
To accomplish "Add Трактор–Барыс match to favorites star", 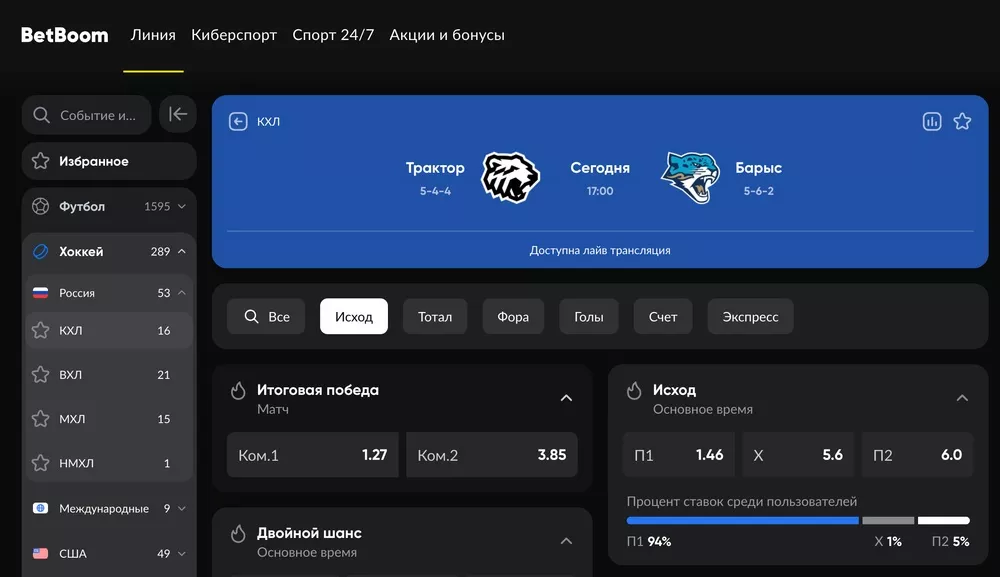I will [x=962, y=121].
